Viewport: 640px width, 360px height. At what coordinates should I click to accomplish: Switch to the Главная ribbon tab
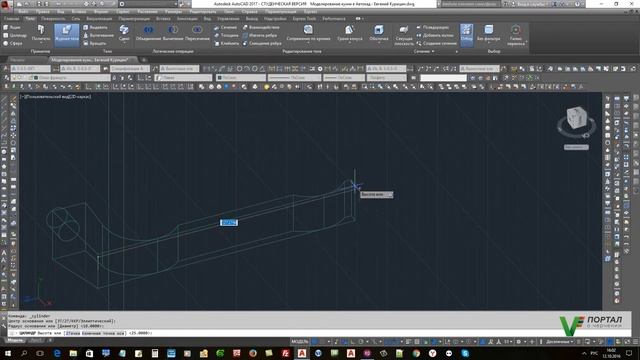11,19
